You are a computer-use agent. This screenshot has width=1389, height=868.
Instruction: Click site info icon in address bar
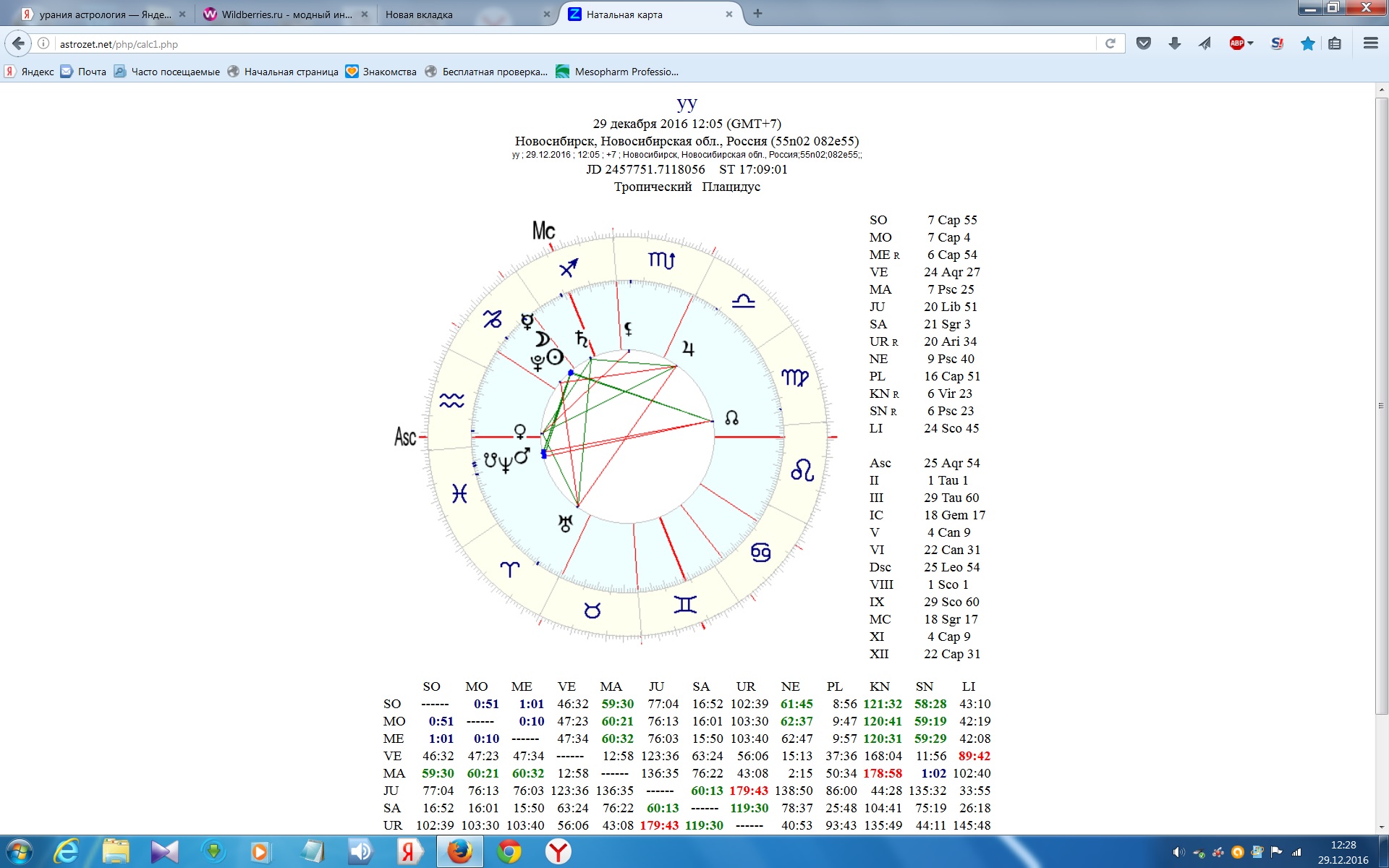(x=43, y=43)
